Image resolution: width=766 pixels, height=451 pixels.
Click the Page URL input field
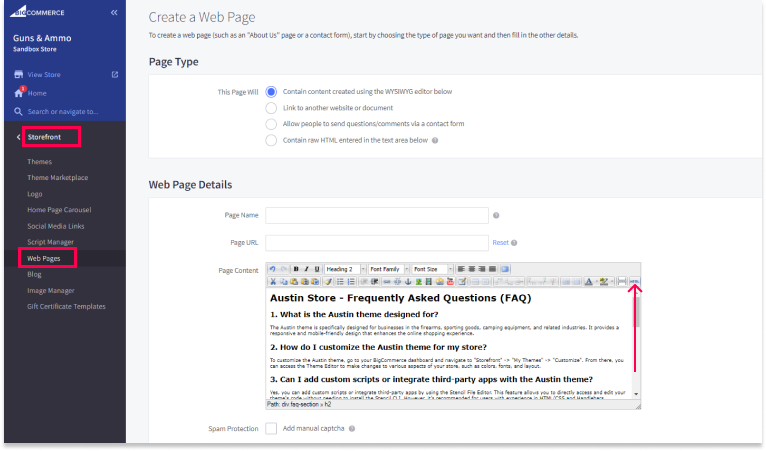[377, 243]
